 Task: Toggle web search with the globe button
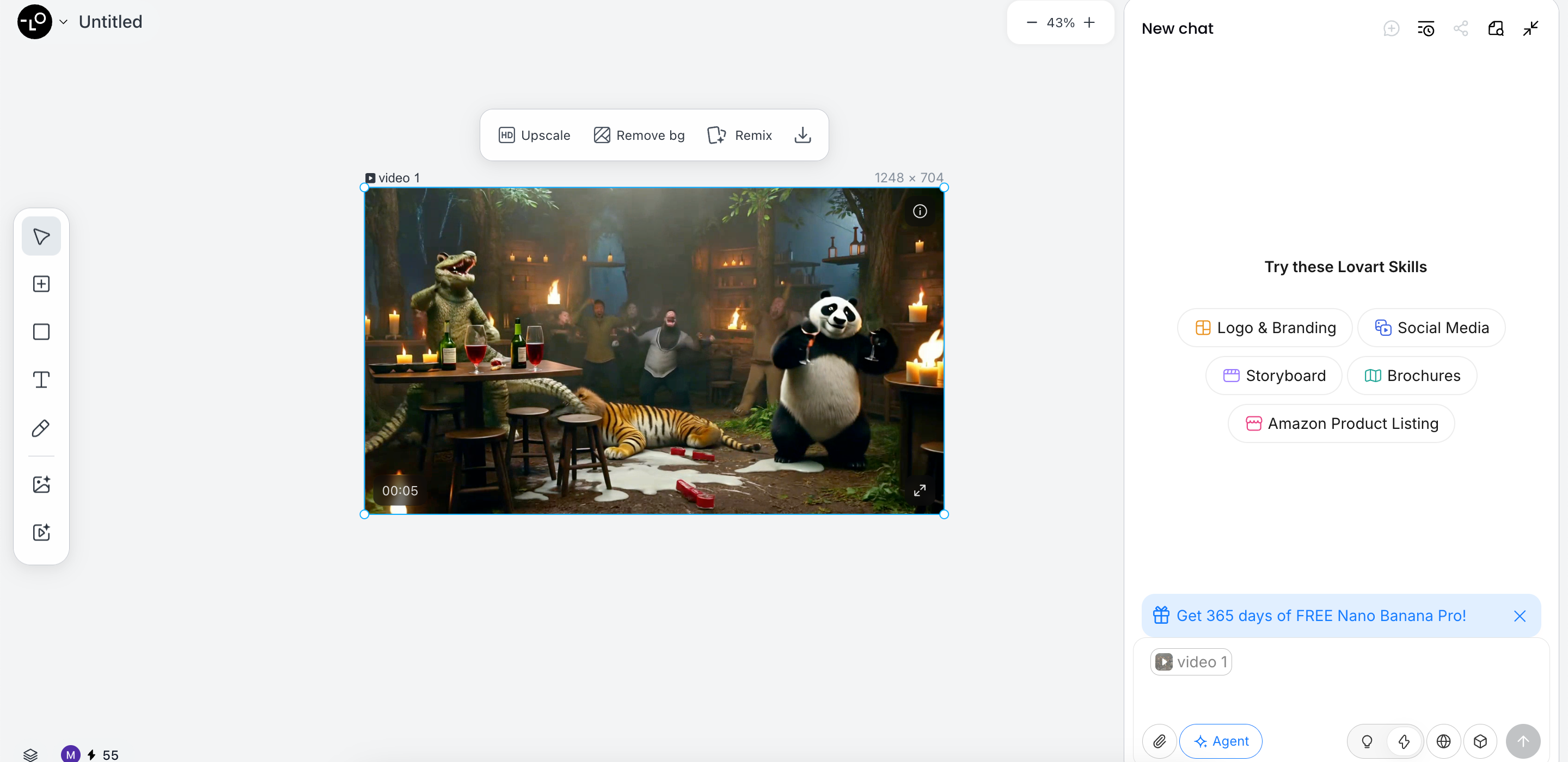point(1444,741)
